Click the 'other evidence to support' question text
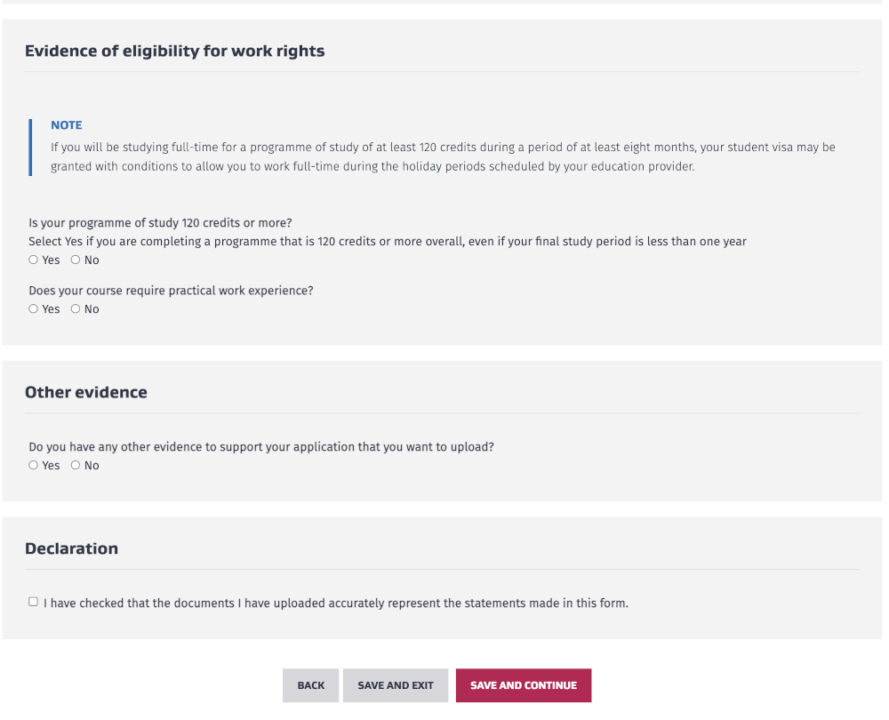Screen dimensions: 889x720 pos(261,447)
